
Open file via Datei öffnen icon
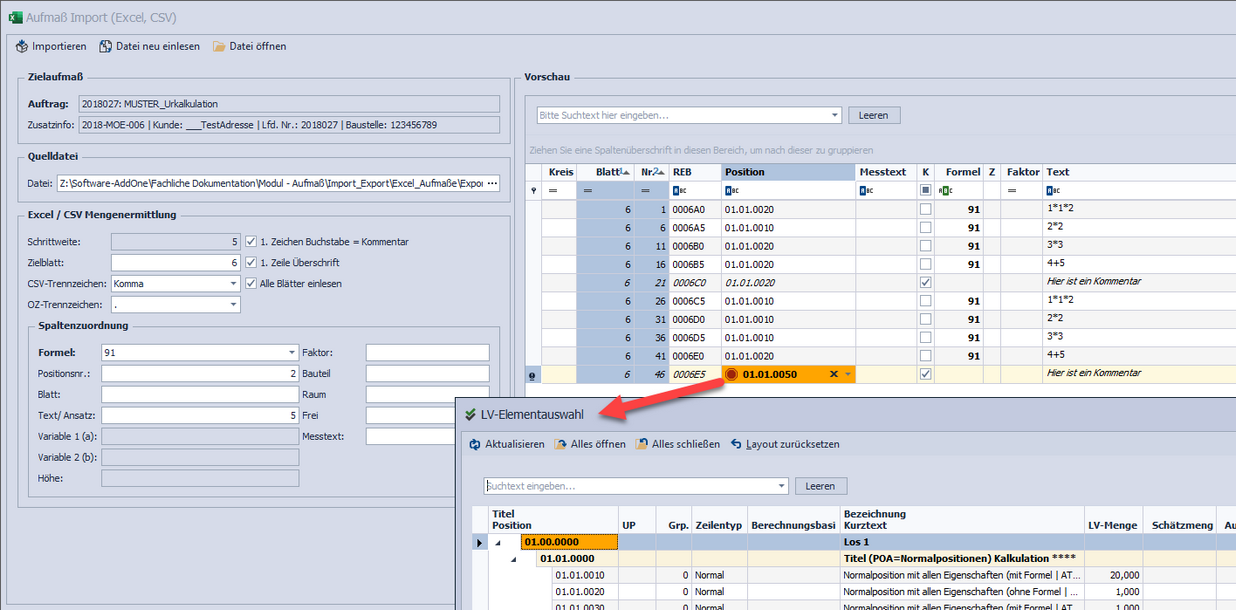tap(219, 46)
